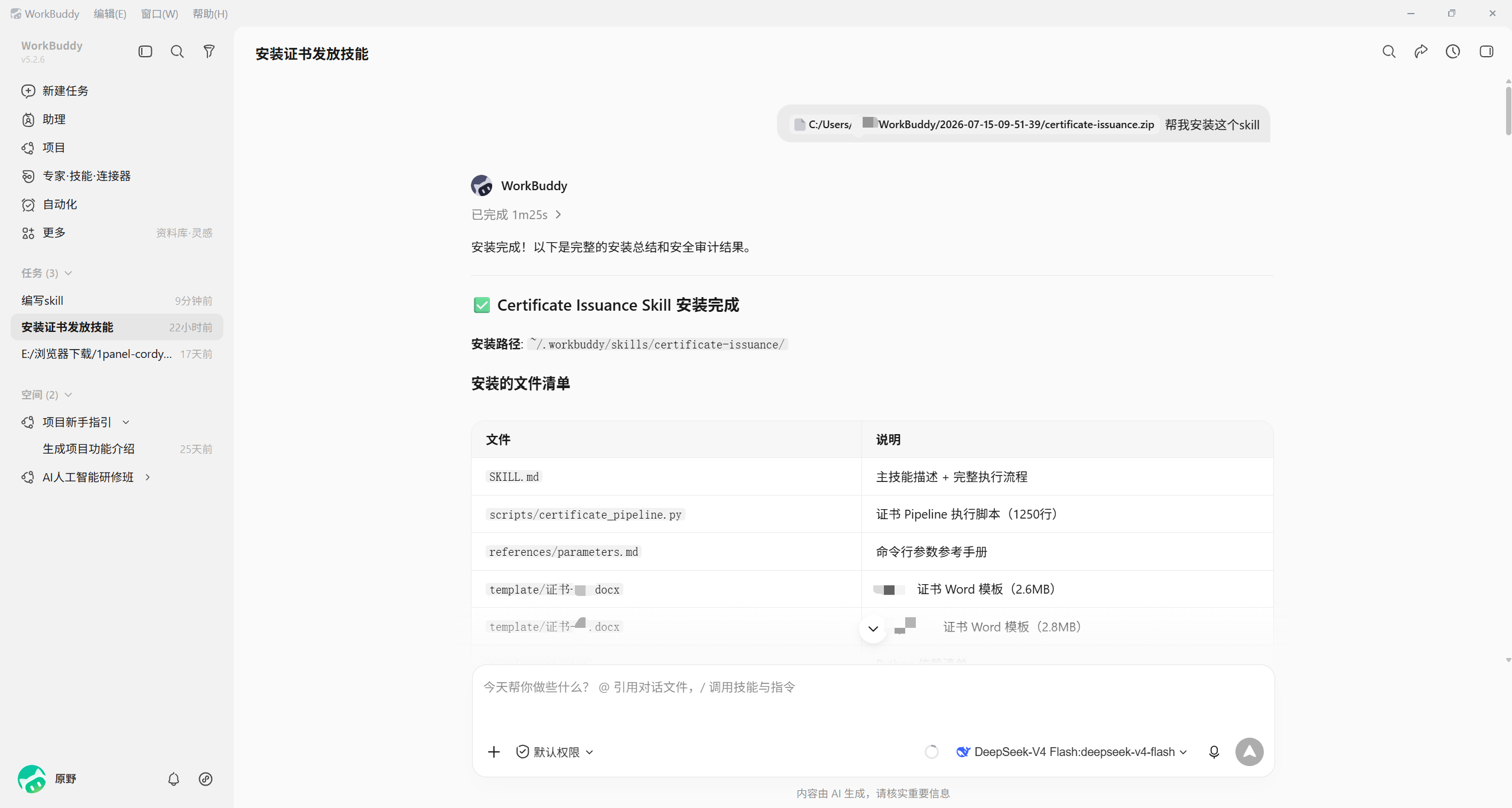Click the send arrow button
This screenshot has height=808, width=1512.
pos(1250,752)
